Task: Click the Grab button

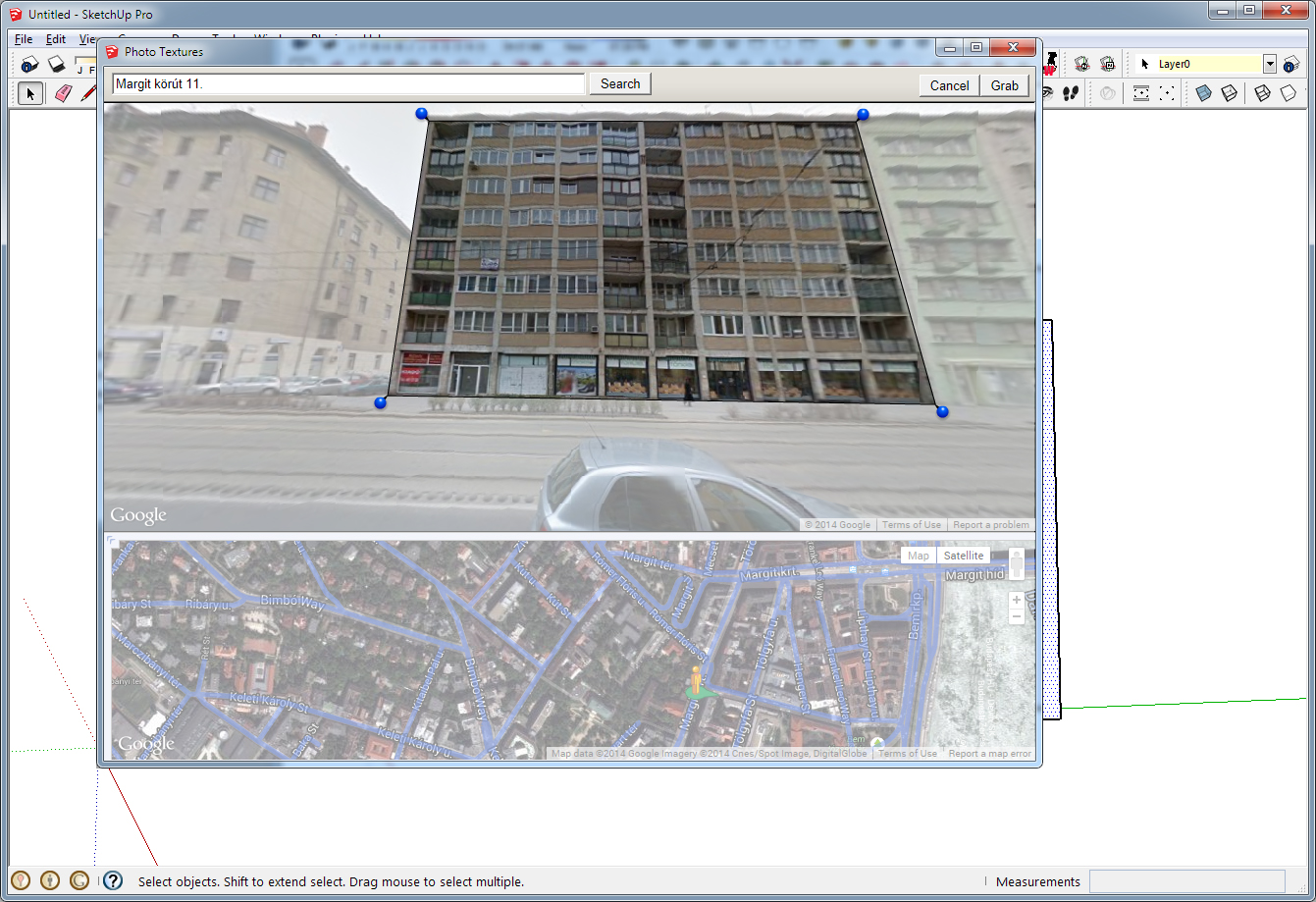Action: (1004, 85)
